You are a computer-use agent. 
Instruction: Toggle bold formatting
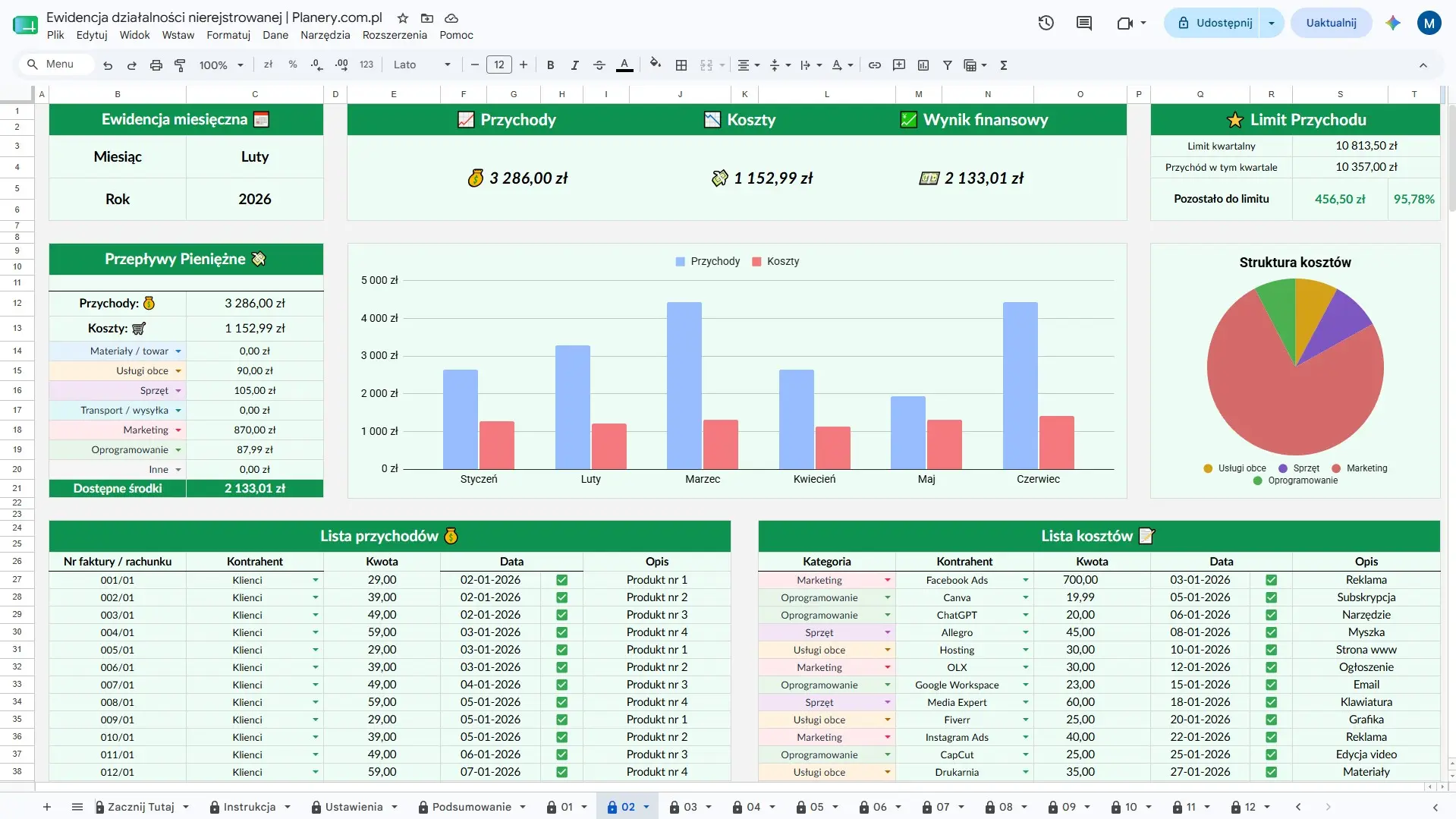551,65
